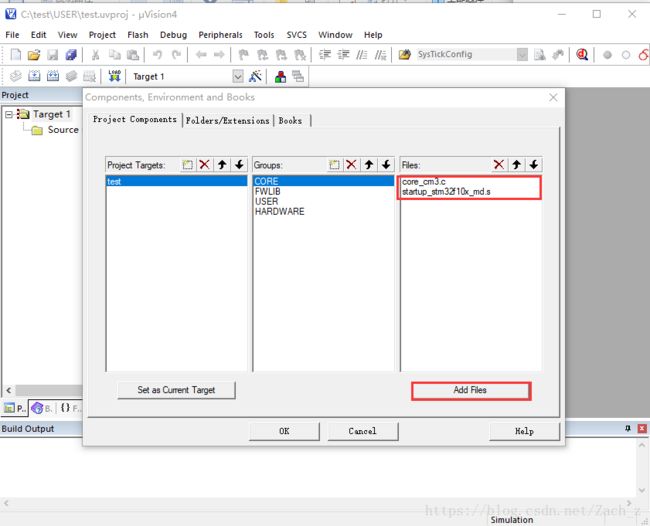Move group down arrow in Groups
The width and height of the screenshot is (650, 526).
tap(386, 165)
